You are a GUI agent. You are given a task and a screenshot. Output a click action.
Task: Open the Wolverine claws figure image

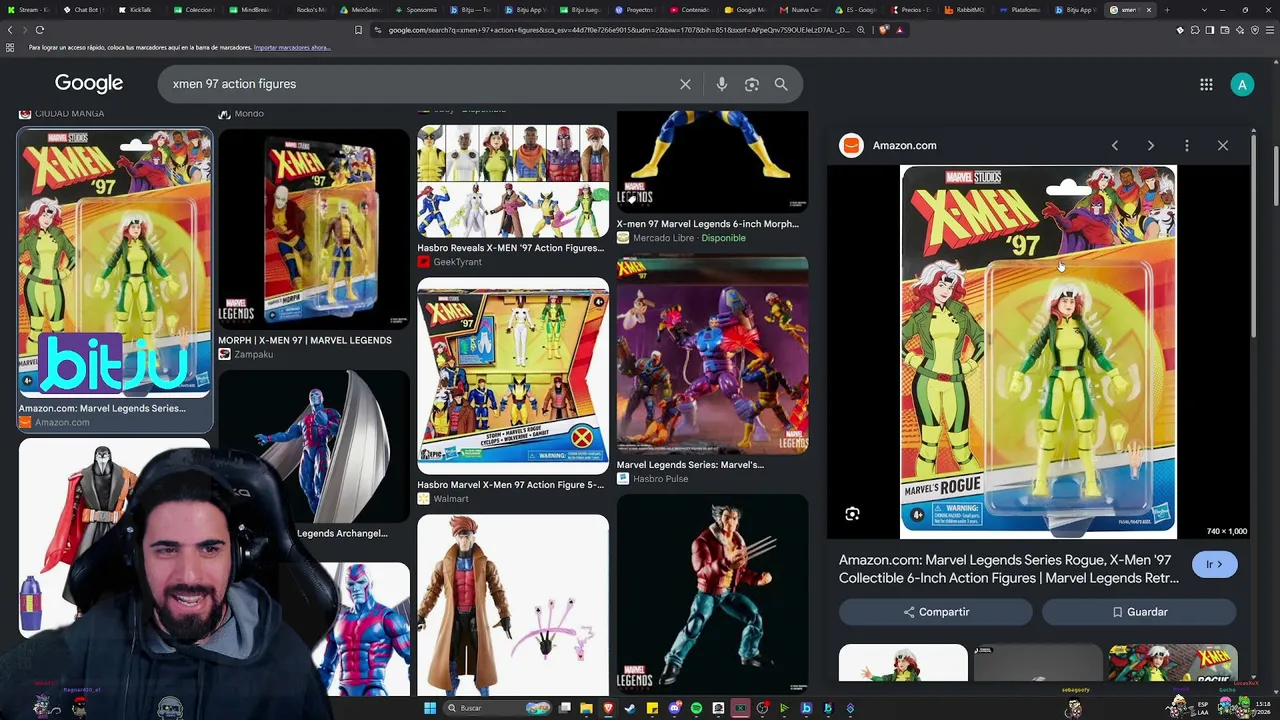tap(712, 595)
